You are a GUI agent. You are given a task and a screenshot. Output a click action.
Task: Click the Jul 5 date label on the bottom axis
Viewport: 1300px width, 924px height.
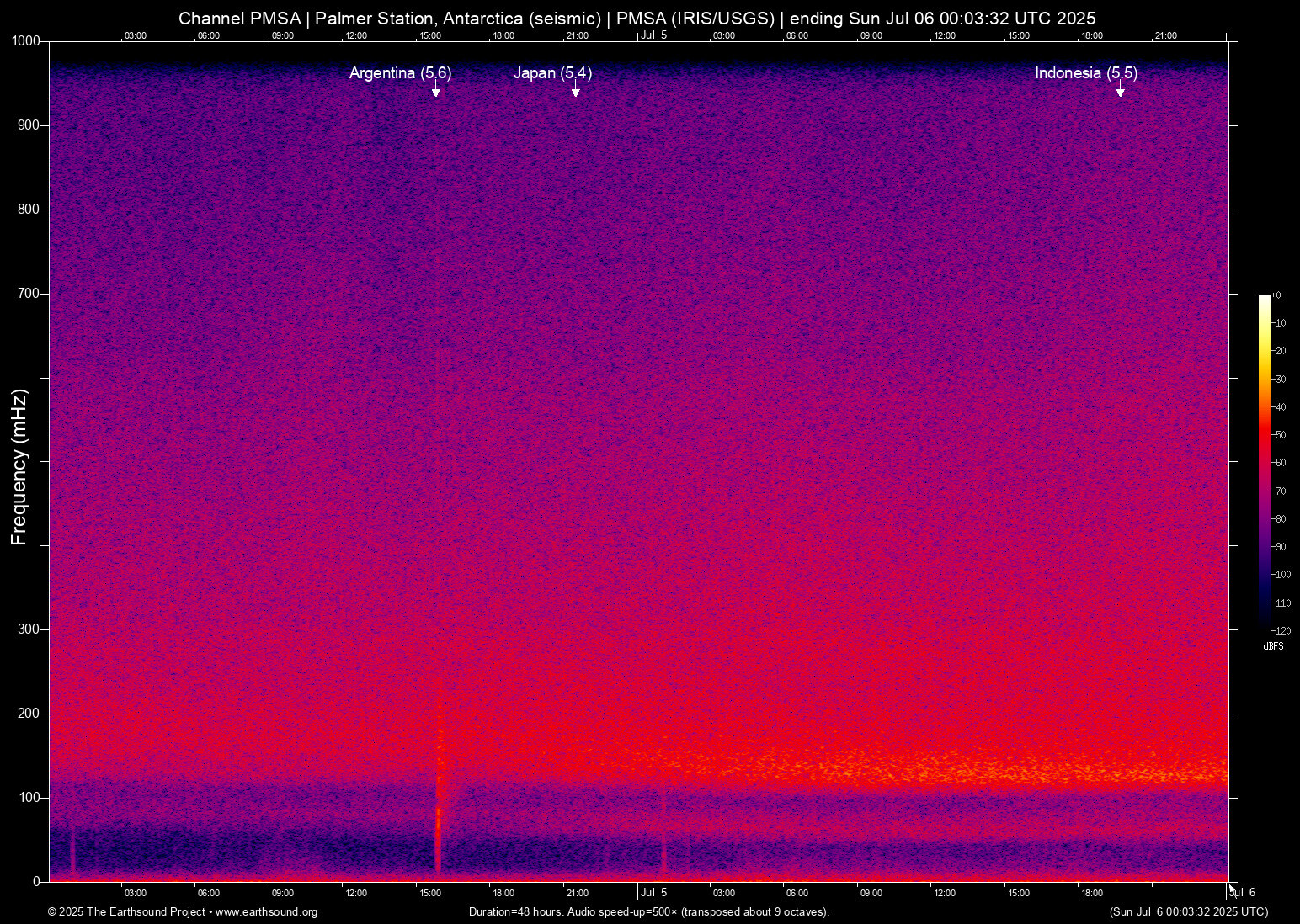pyautogui.click(x=653, y=893)
